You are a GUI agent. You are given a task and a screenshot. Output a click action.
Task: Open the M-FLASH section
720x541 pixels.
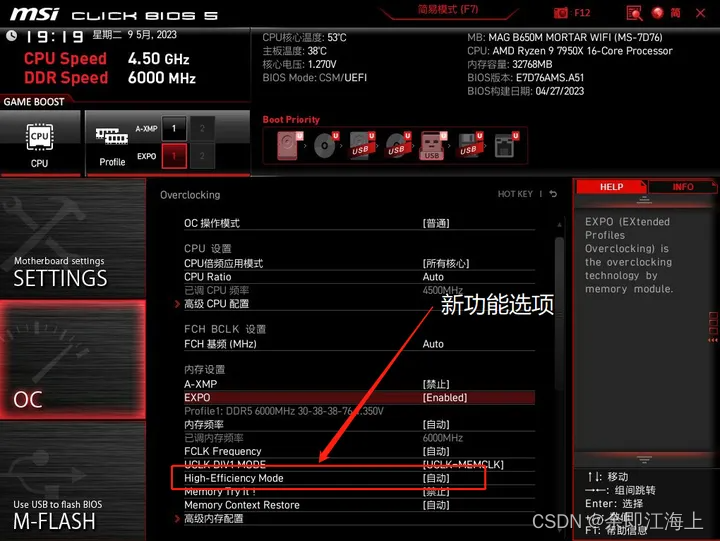[73, 481]
